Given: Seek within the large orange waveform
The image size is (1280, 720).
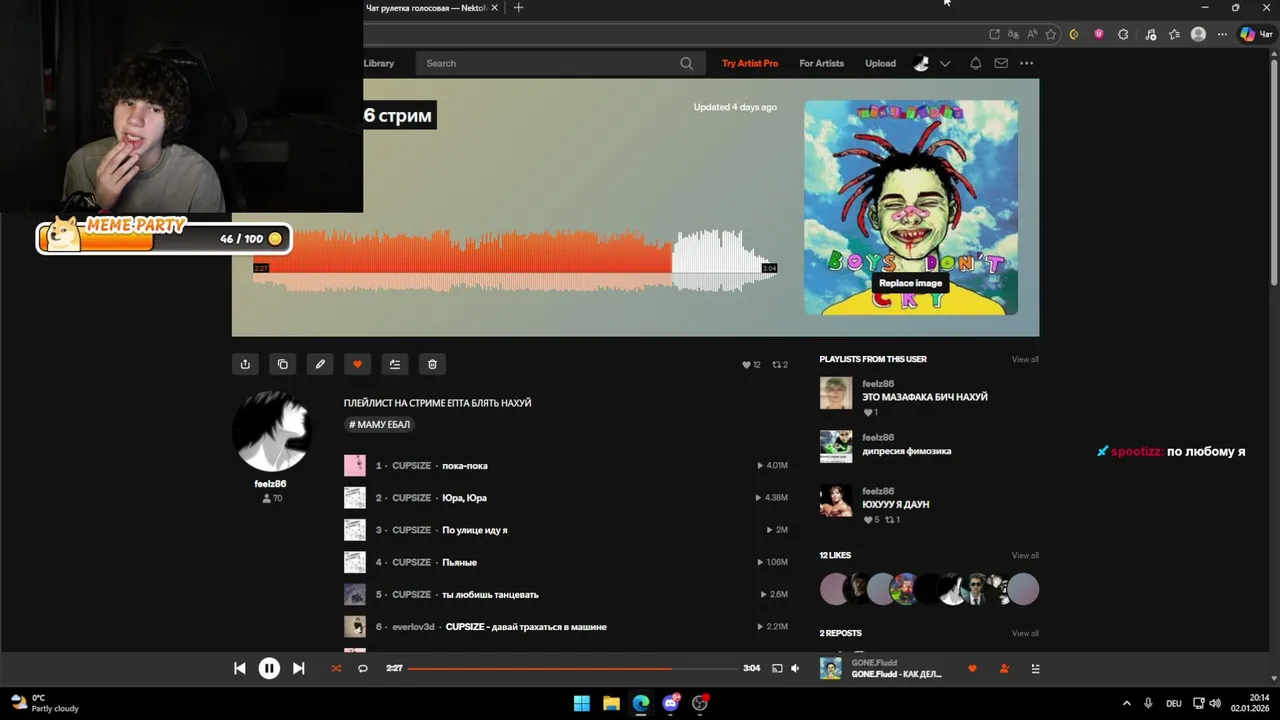Looking at the screenshot, I should [x=515, y=262].
